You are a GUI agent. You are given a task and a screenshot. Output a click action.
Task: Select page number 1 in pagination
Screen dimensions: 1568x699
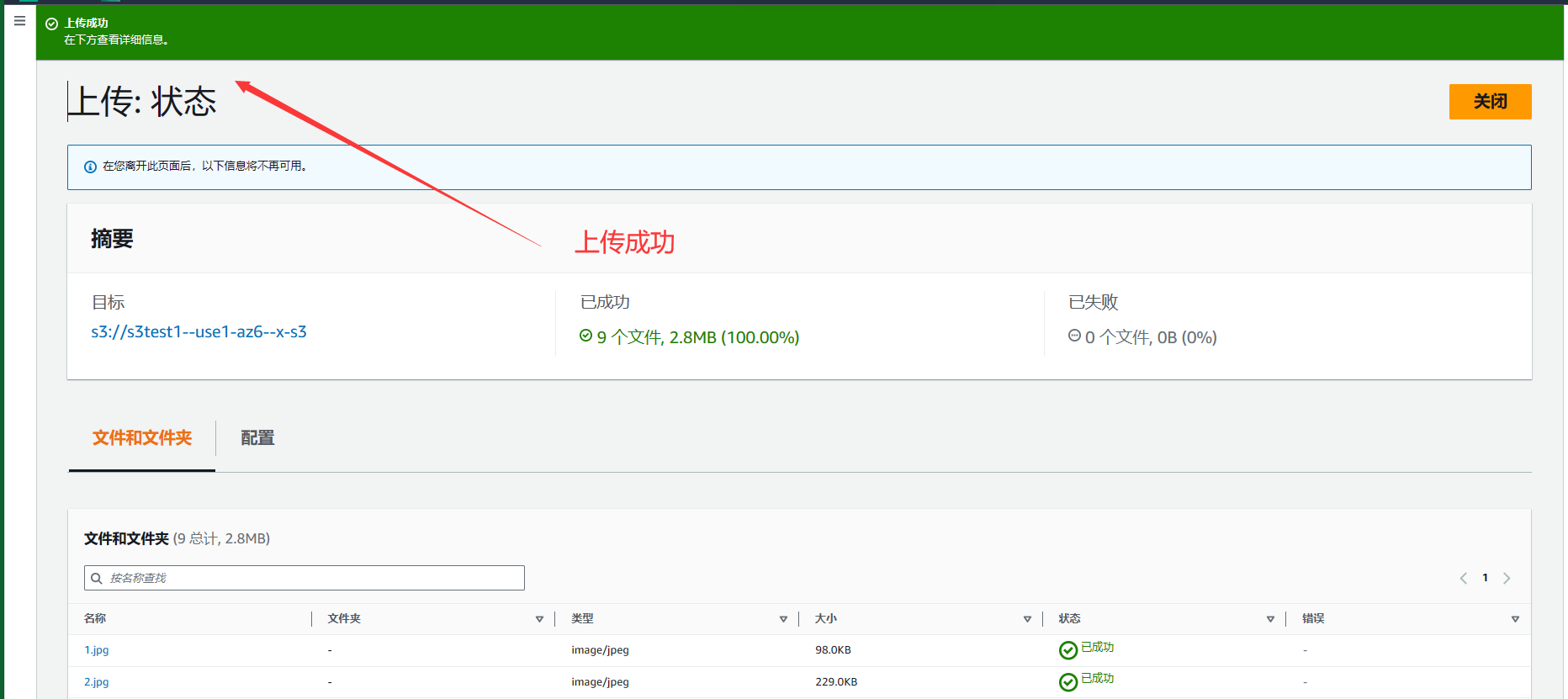[1486, 578]
